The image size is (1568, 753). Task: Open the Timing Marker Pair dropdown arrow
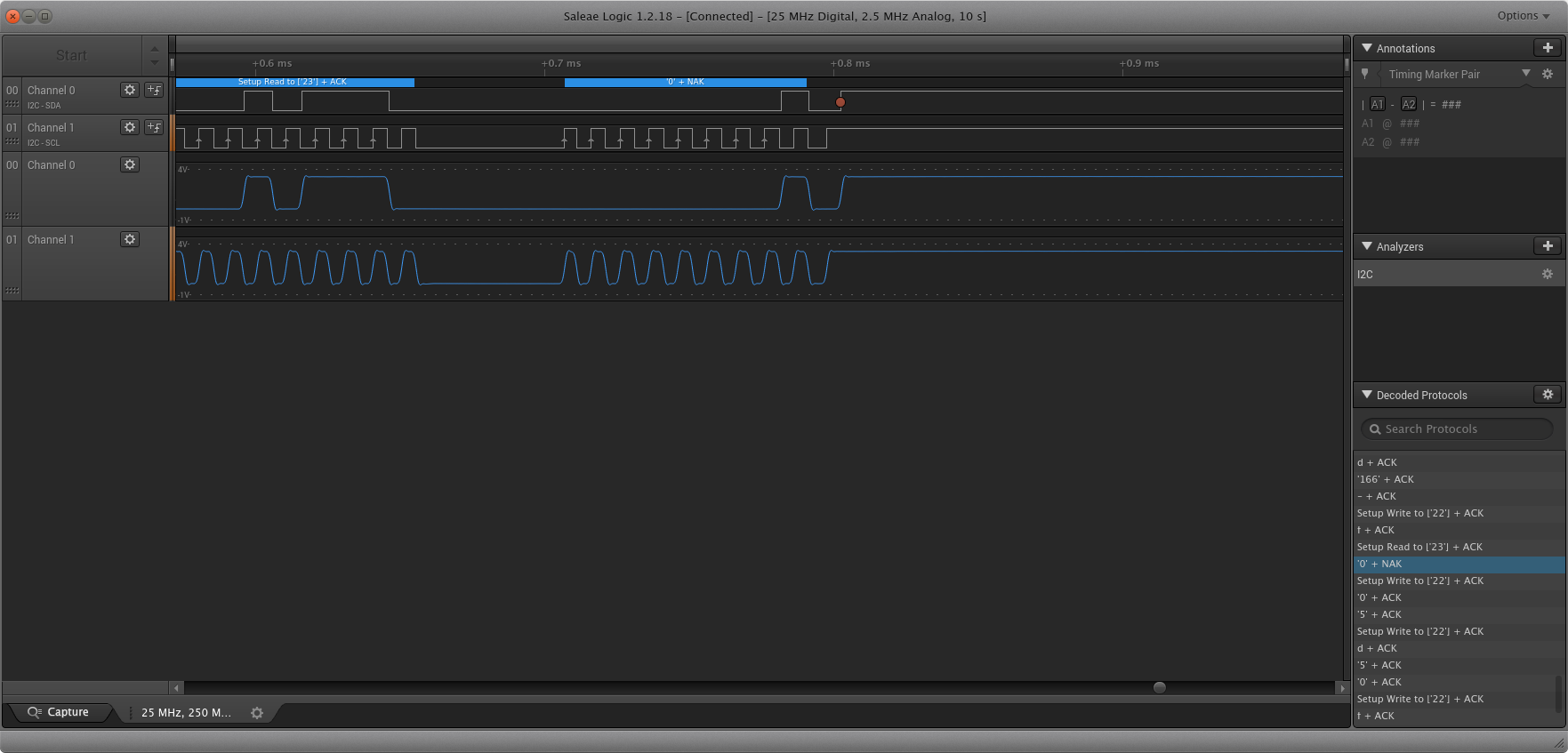[x=1526, y=74]
